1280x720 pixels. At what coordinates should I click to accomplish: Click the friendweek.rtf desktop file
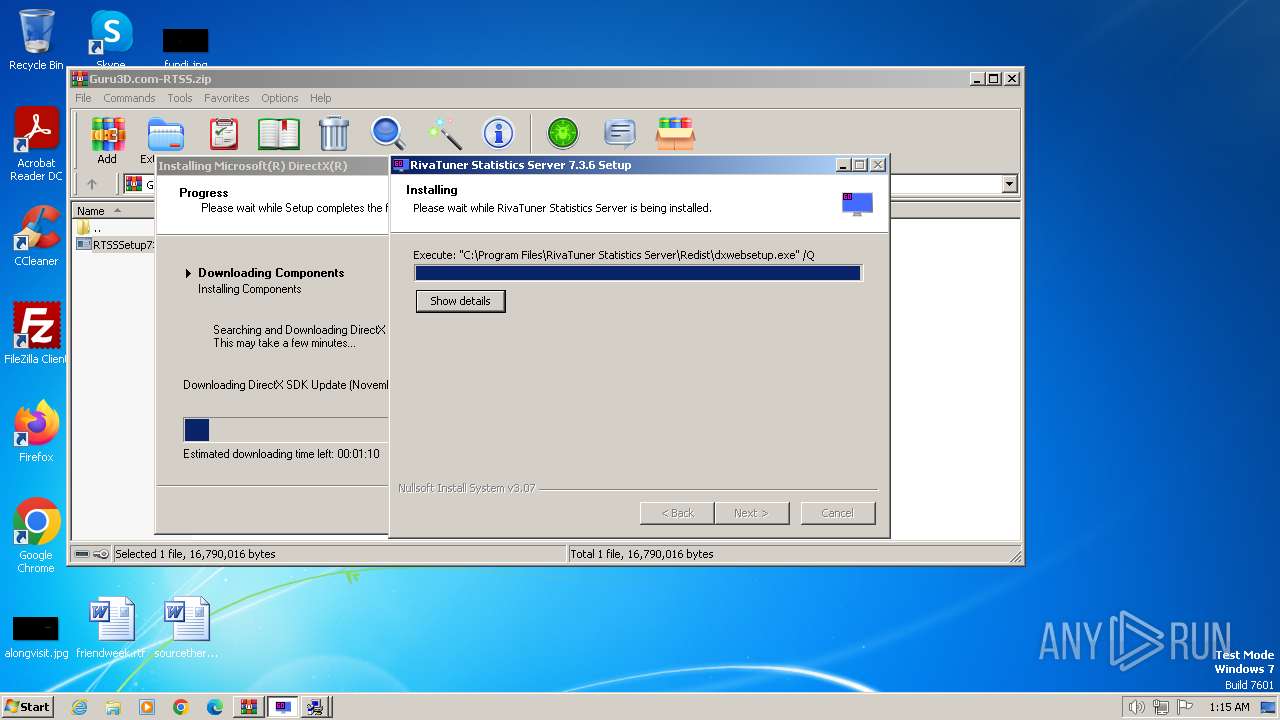click(x=110, y=627)
